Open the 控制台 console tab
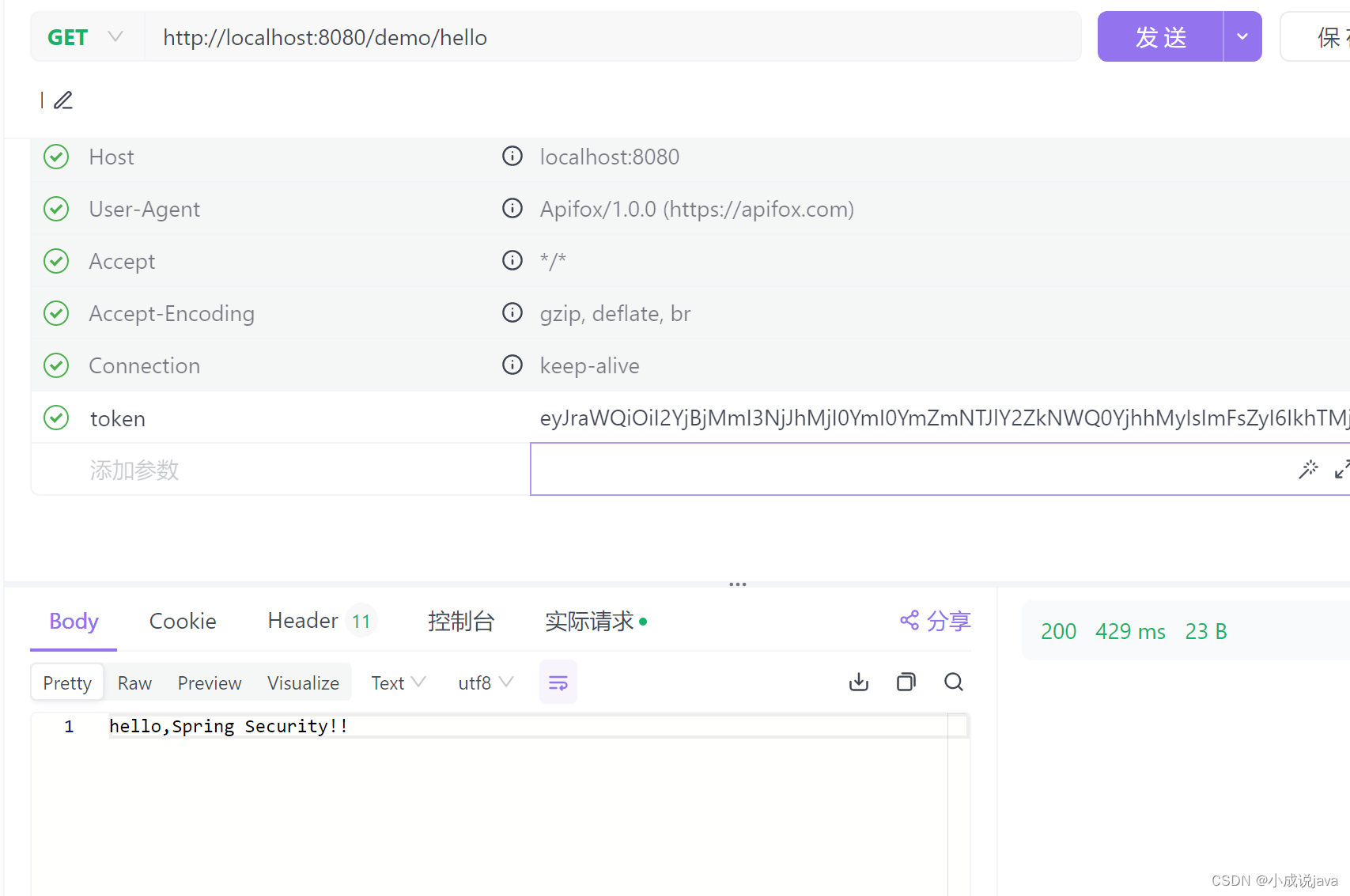The width and height of the screenshot is (1350, 896). (x=461, y=622)
